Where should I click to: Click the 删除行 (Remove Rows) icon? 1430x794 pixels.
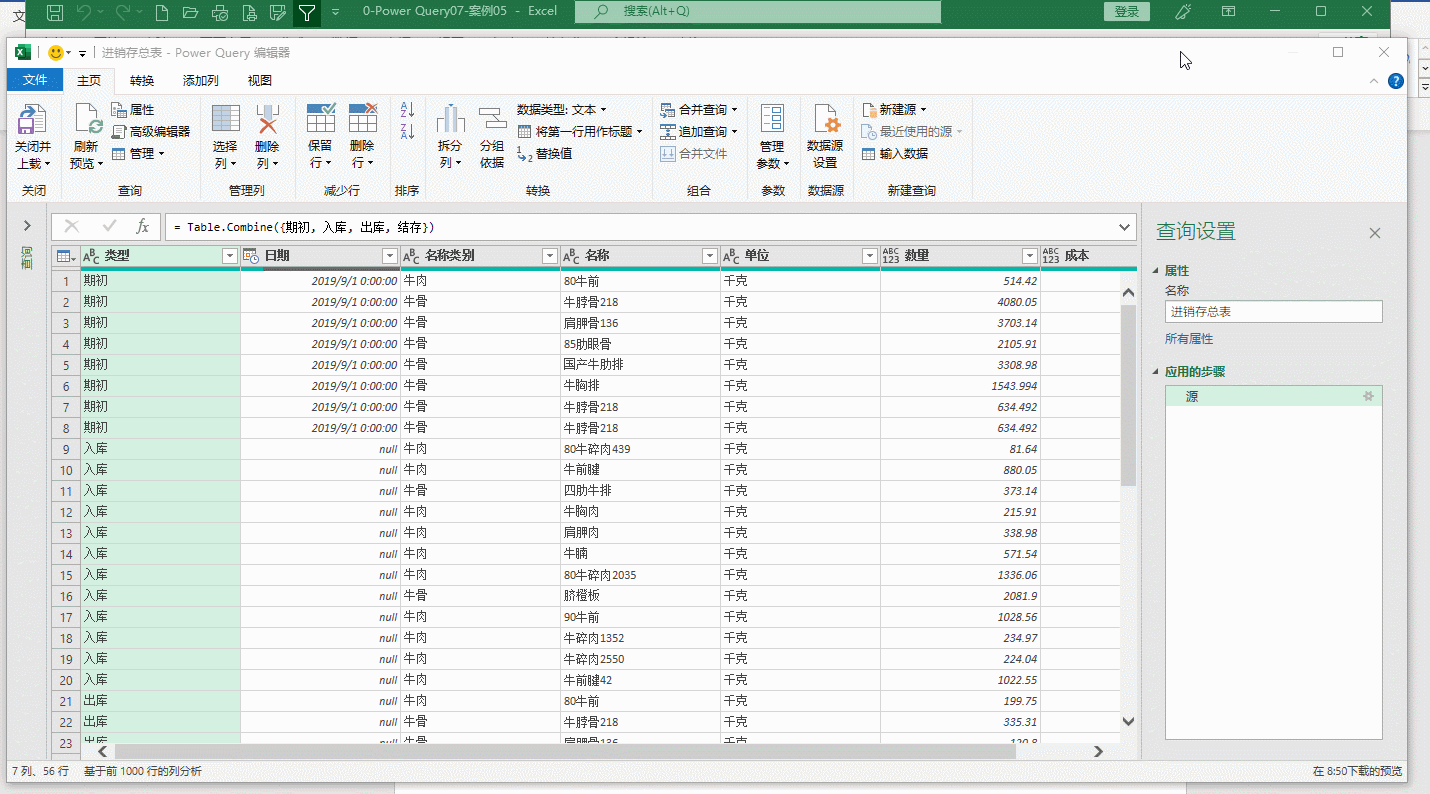pyautogui.click(x=362, y=118)
